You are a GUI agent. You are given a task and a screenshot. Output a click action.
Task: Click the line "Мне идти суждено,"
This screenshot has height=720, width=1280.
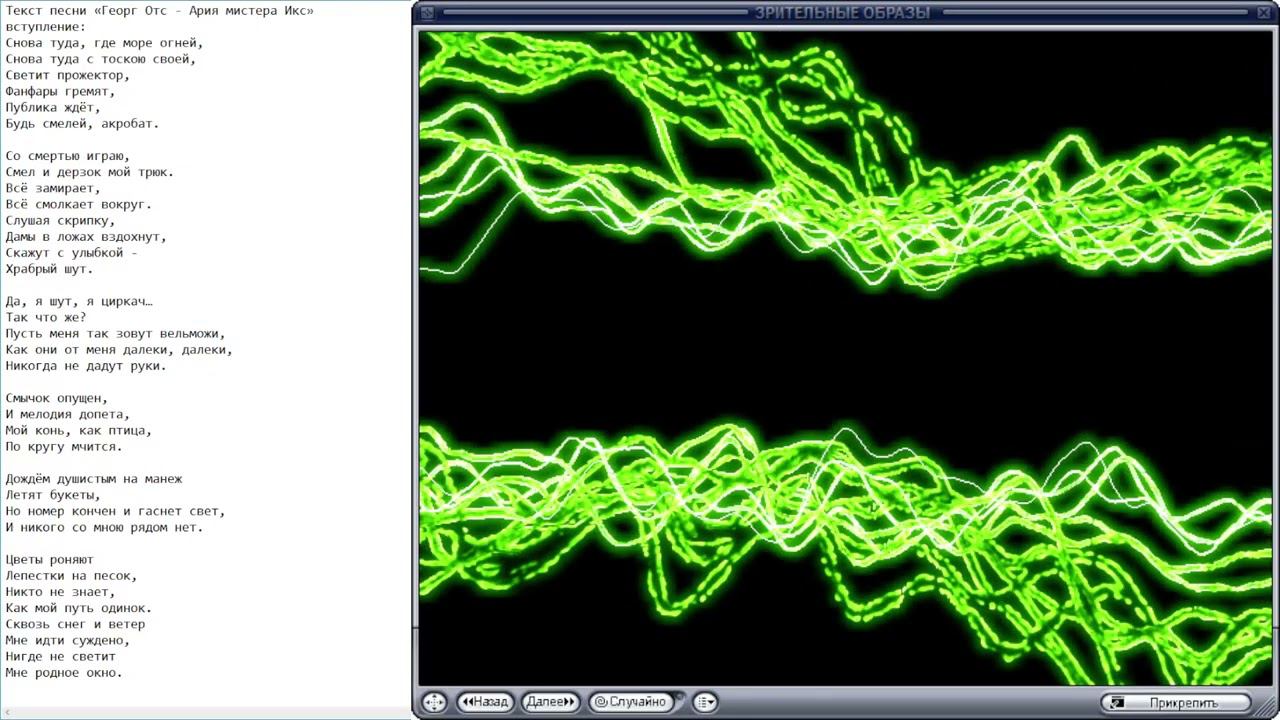click(68, 640)
